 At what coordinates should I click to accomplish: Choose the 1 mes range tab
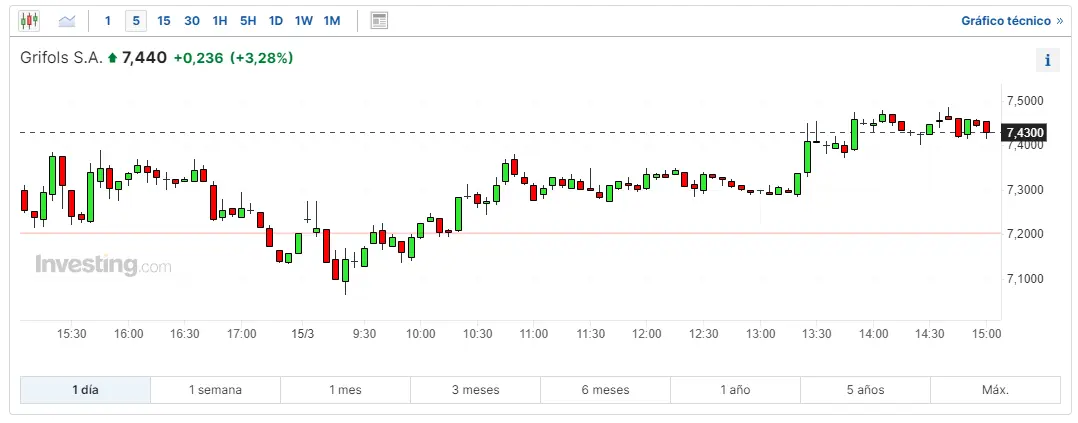[345, 390]
